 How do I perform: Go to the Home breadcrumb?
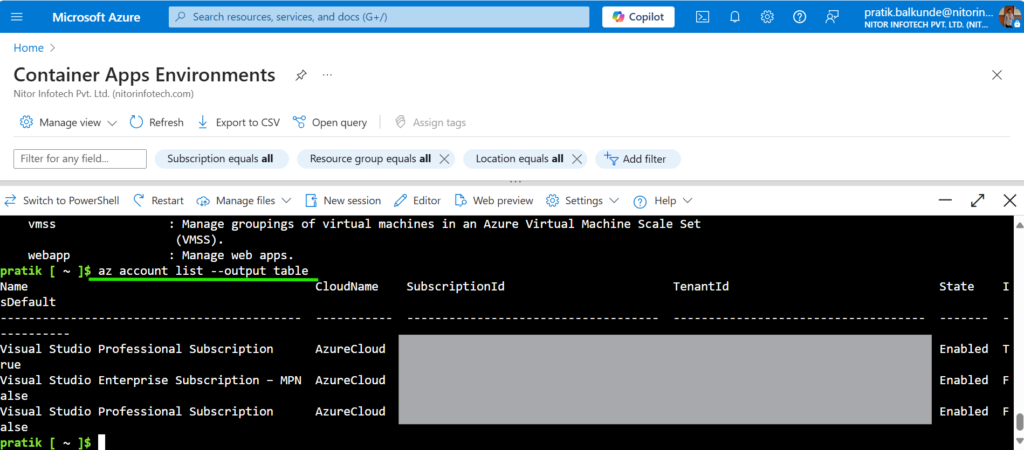tap(29, 48)
